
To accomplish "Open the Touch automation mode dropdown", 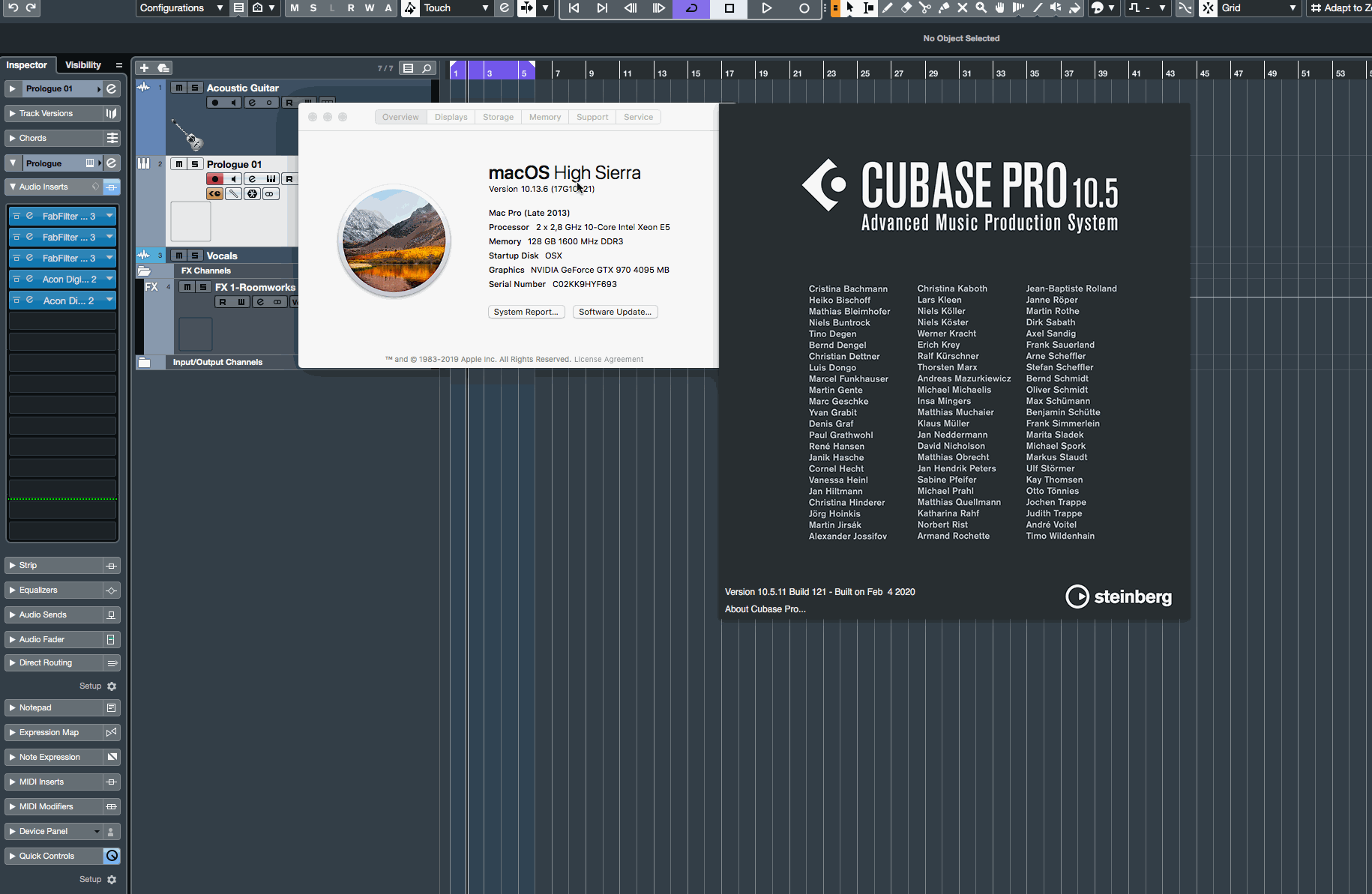I will coord(456,7).
